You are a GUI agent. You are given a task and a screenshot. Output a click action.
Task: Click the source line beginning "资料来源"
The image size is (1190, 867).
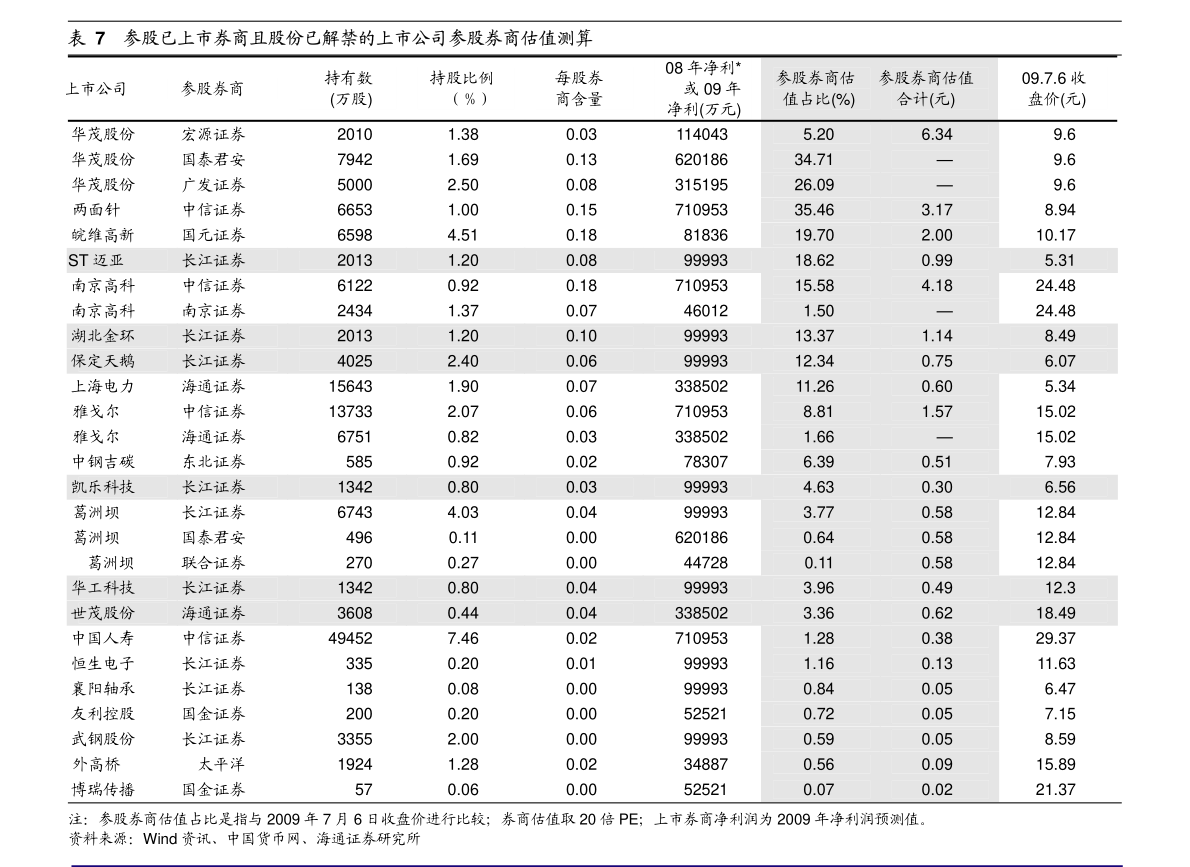[x=244, y=839]
